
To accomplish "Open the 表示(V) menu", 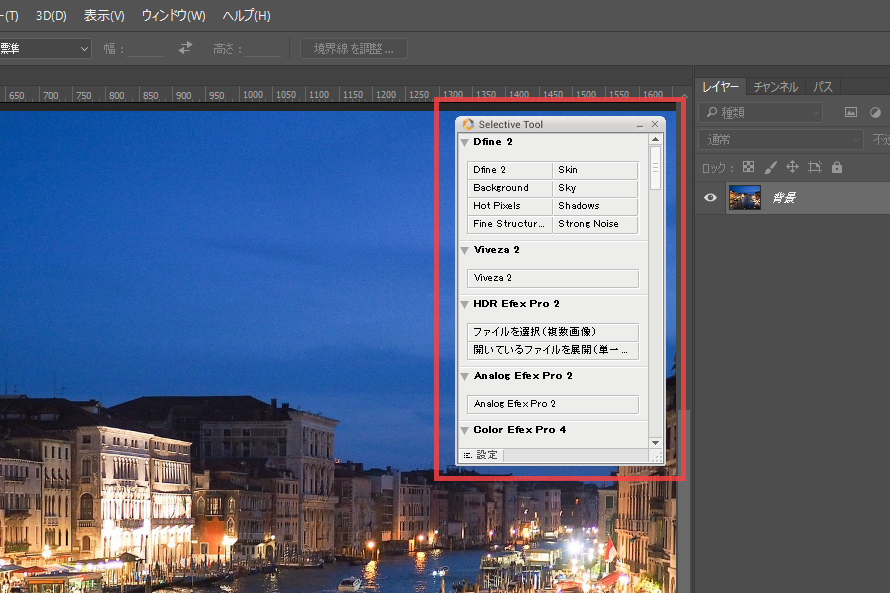I will [104, 16].
